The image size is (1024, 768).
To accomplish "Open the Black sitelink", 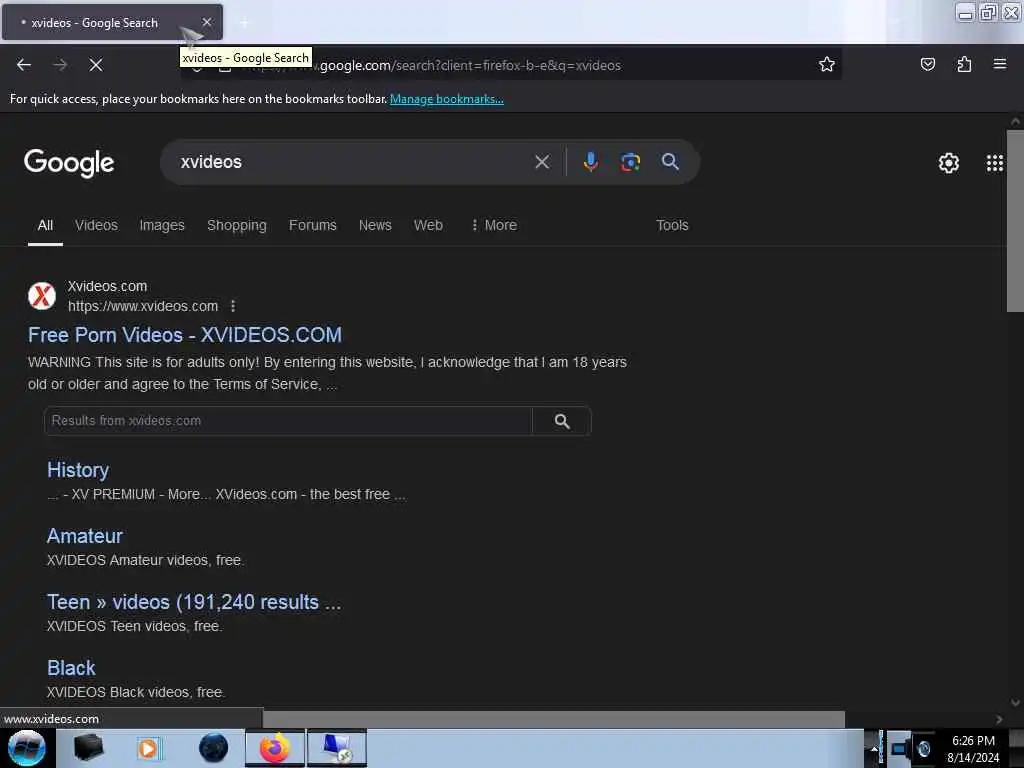I will pyautogui.click(x=71, y=668).
